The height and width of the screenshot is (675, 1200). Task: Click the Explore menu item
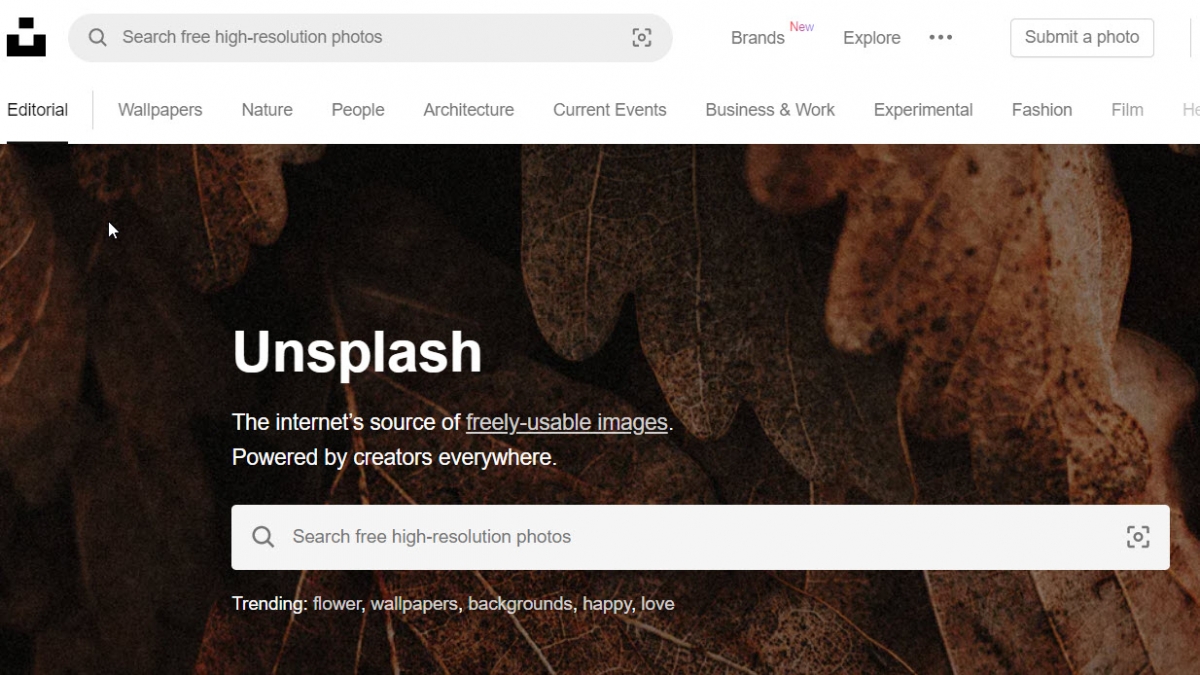point(871,37)
